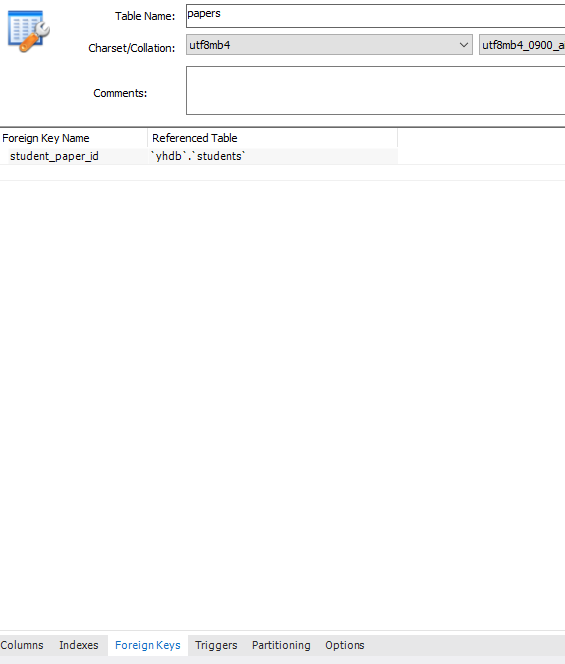This screenshot has height=664, width=565.
Task: Click inside the Comments text box
Action: click(375, 90)
